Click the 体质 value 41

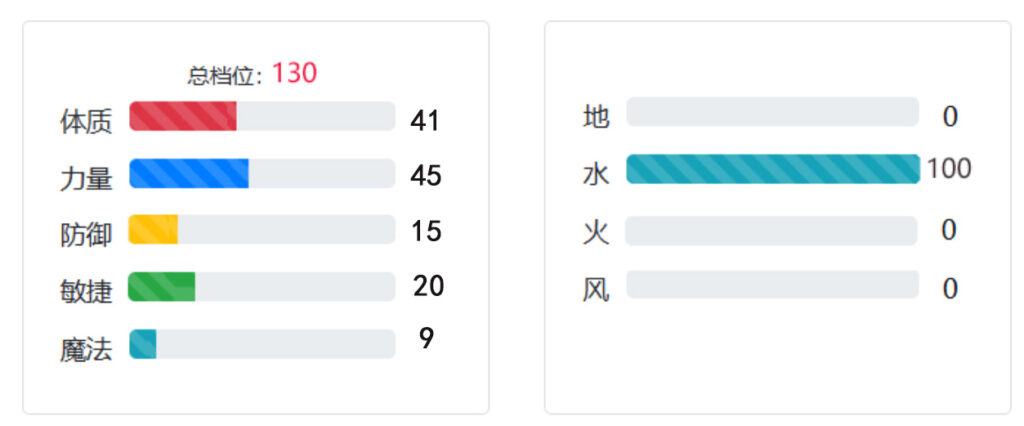coord(425,121)
